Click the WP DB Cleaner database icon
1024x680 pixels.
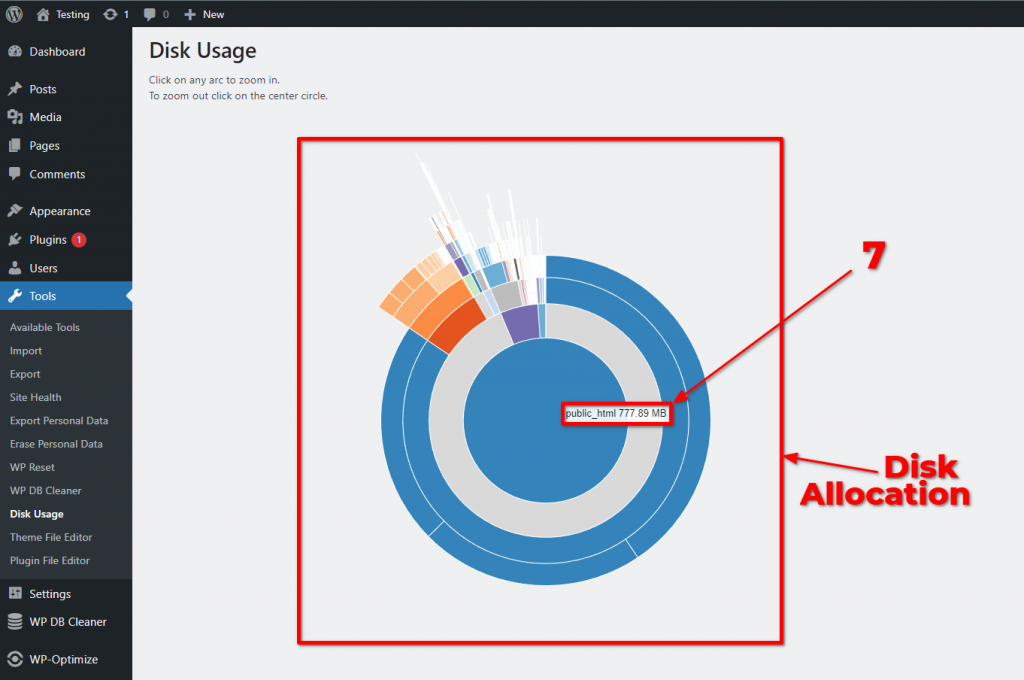(15, 622)
